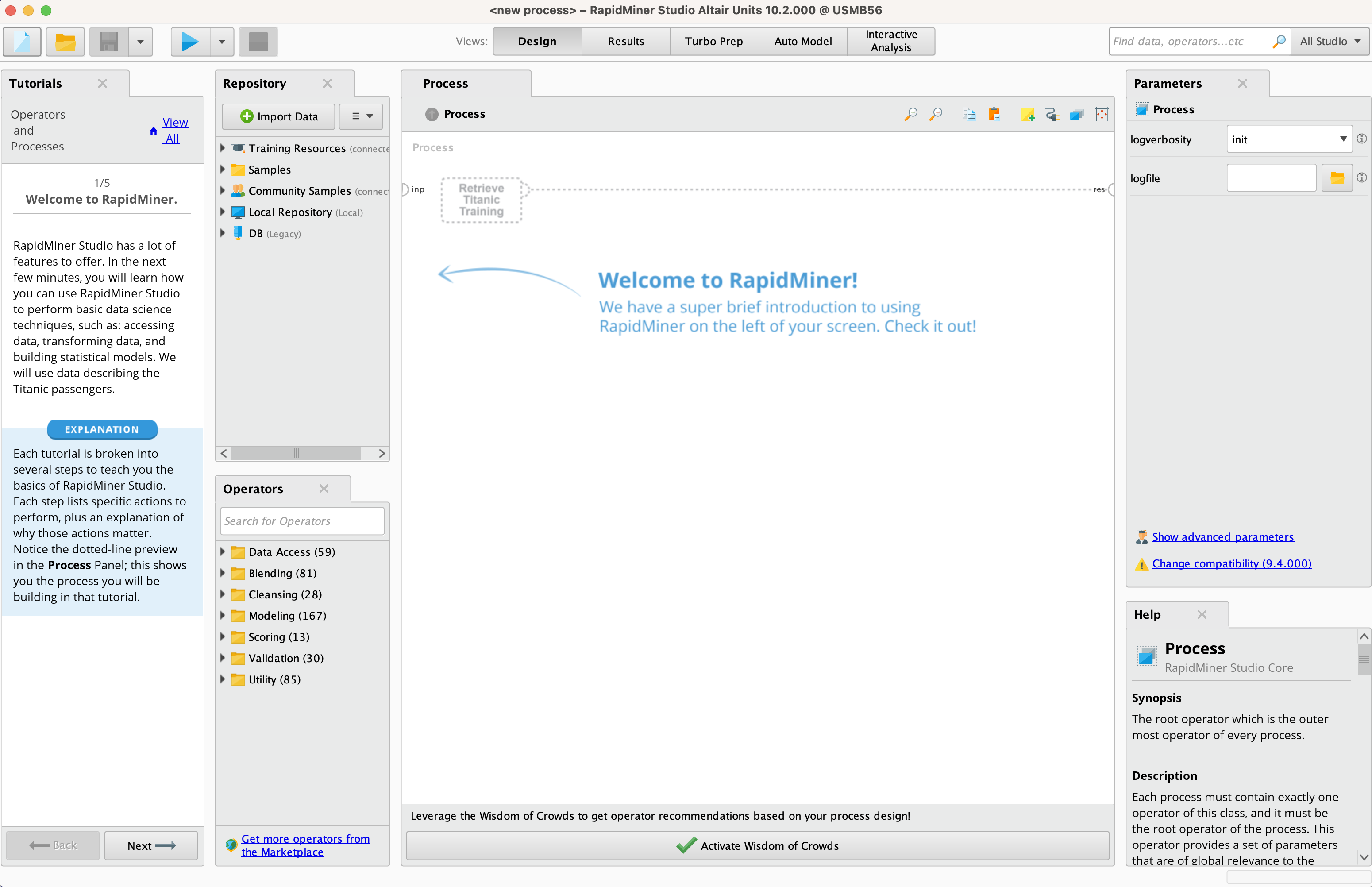Image resolution: width=1372 pixels, height=887 pixels.
Task: Expand the Samples repository folder
Action: [222, 170]
